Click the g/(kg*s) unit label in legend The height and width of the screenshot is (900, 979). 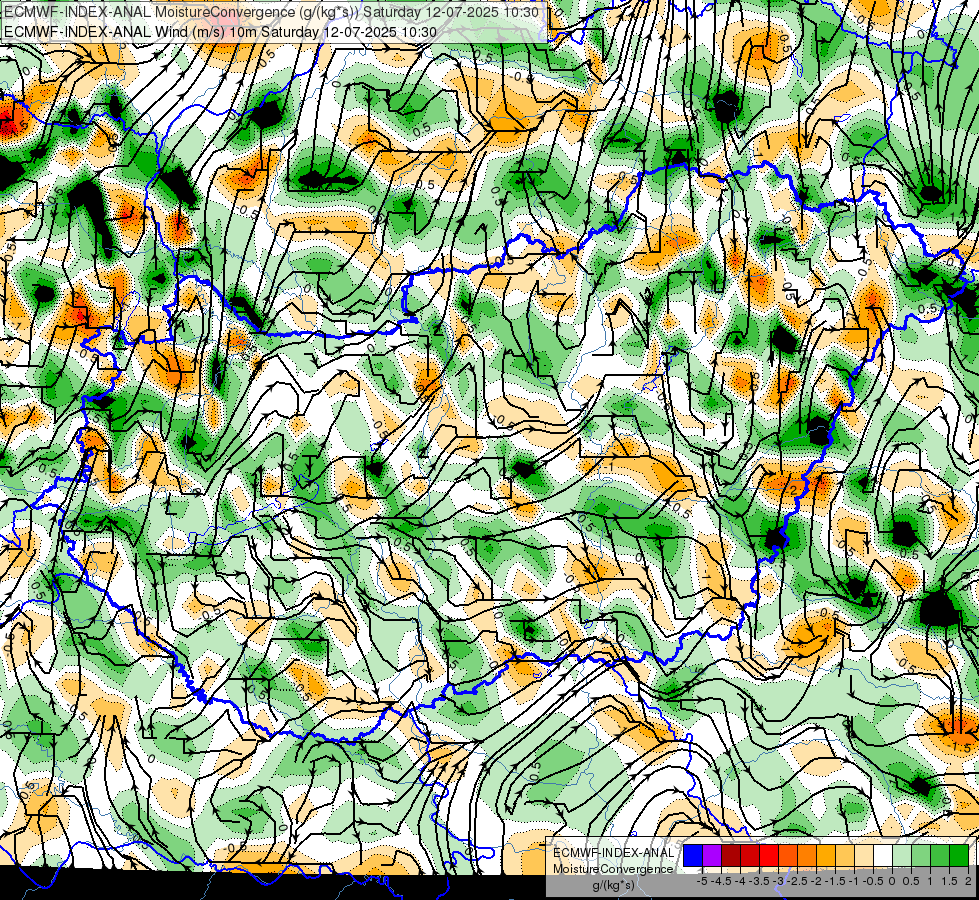[x=613, y=885]
